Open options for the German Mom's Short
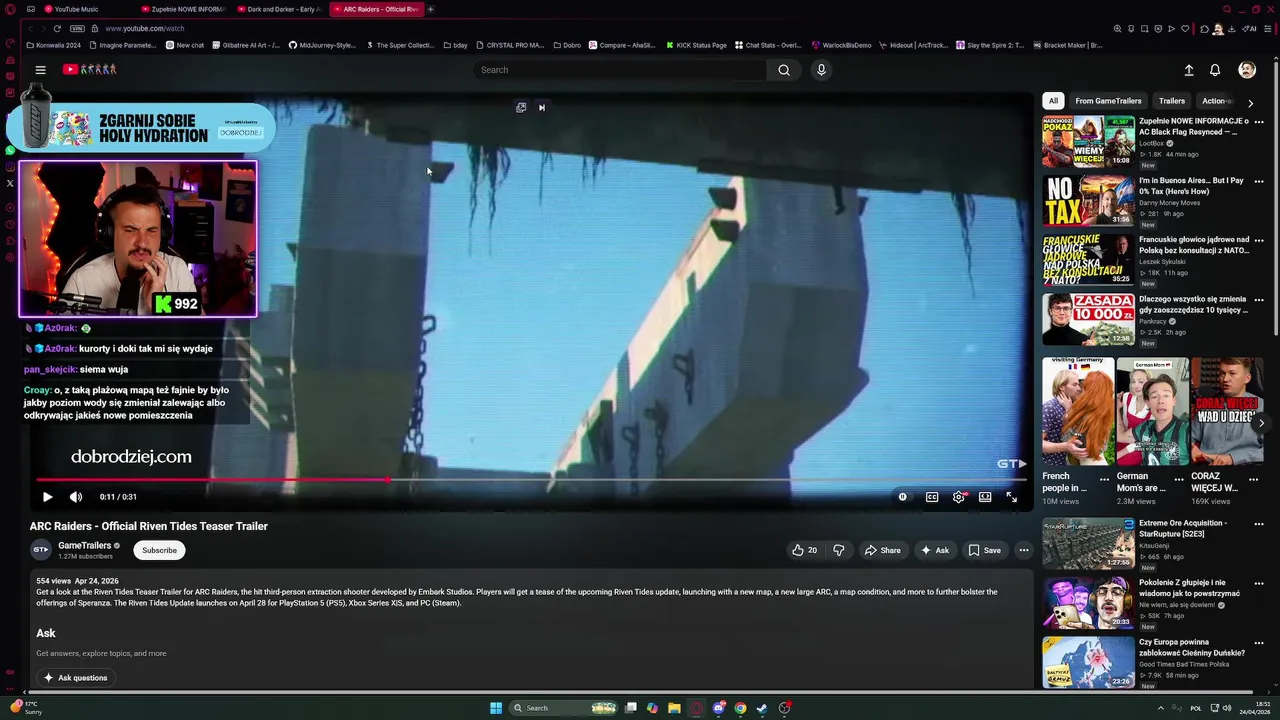 tap(1179, 479)
